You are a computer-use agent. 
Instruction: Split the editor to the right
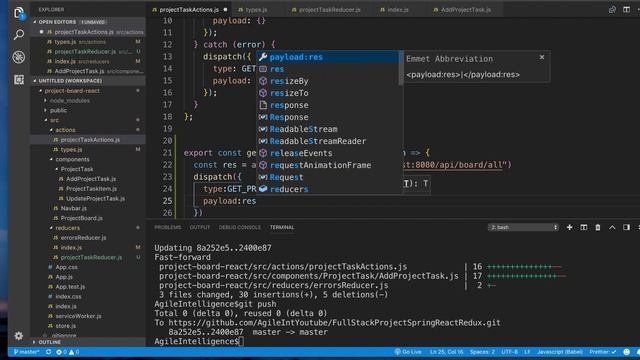626,9
